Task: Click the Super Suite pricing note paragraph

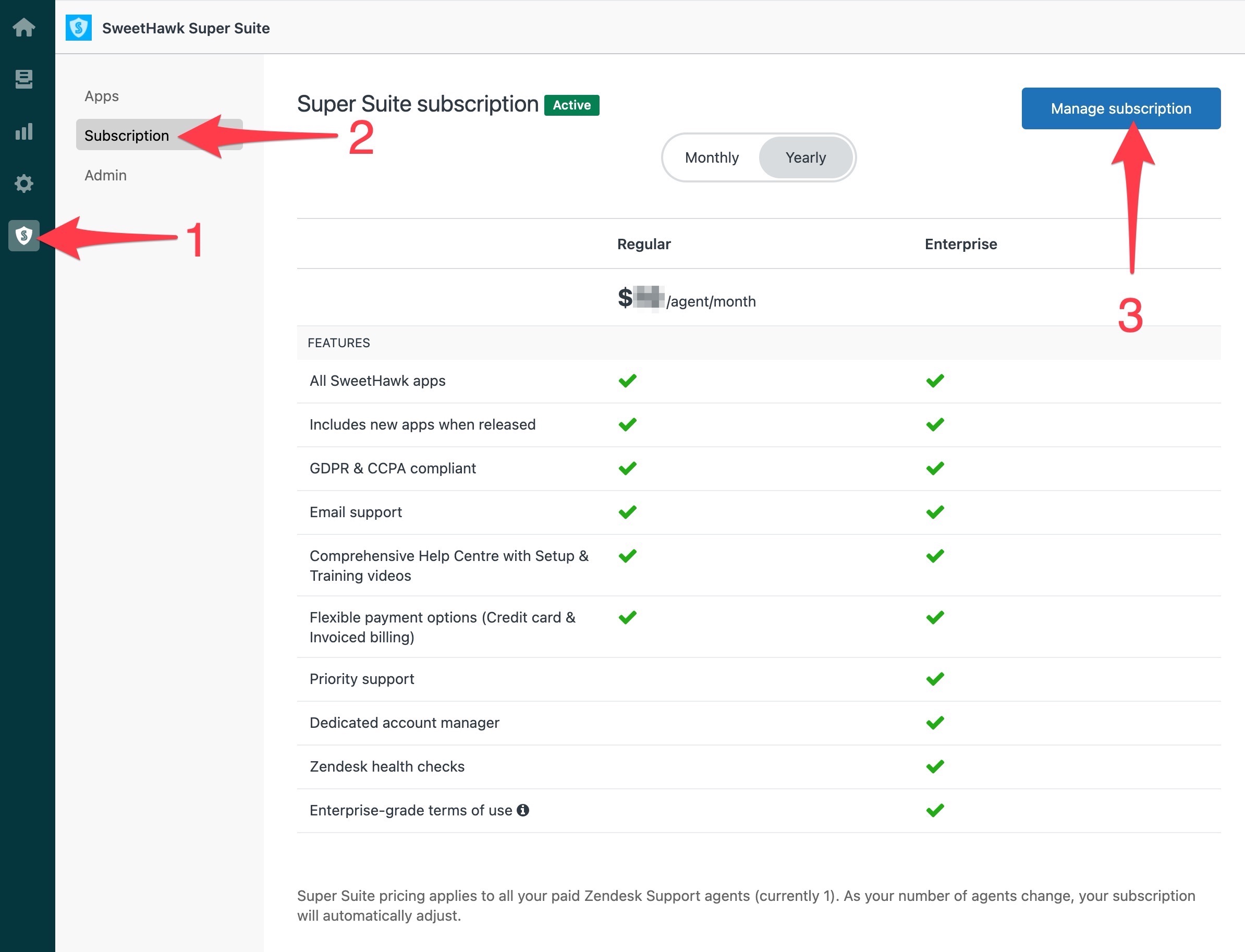Action: click(746, 906)
